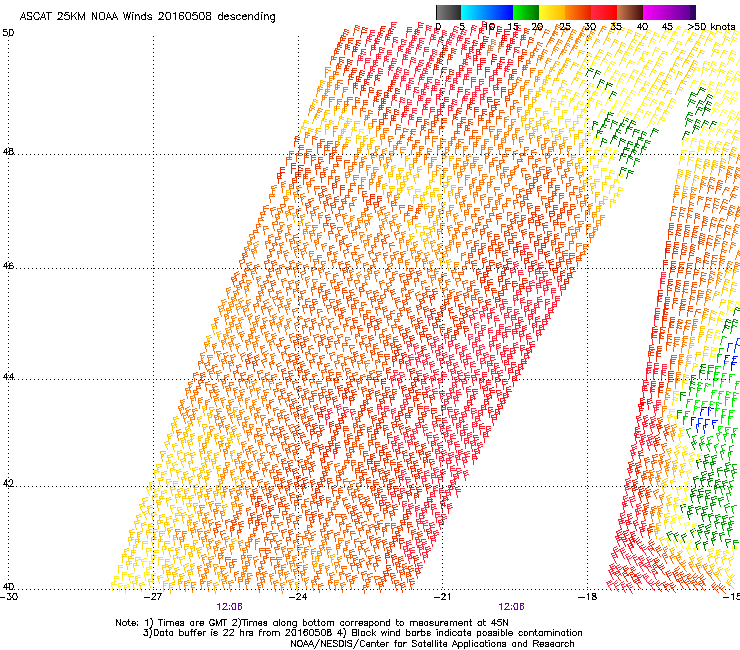Click the '-18' longitude axis label
740x650 pixels.
(x=588, y=597)
